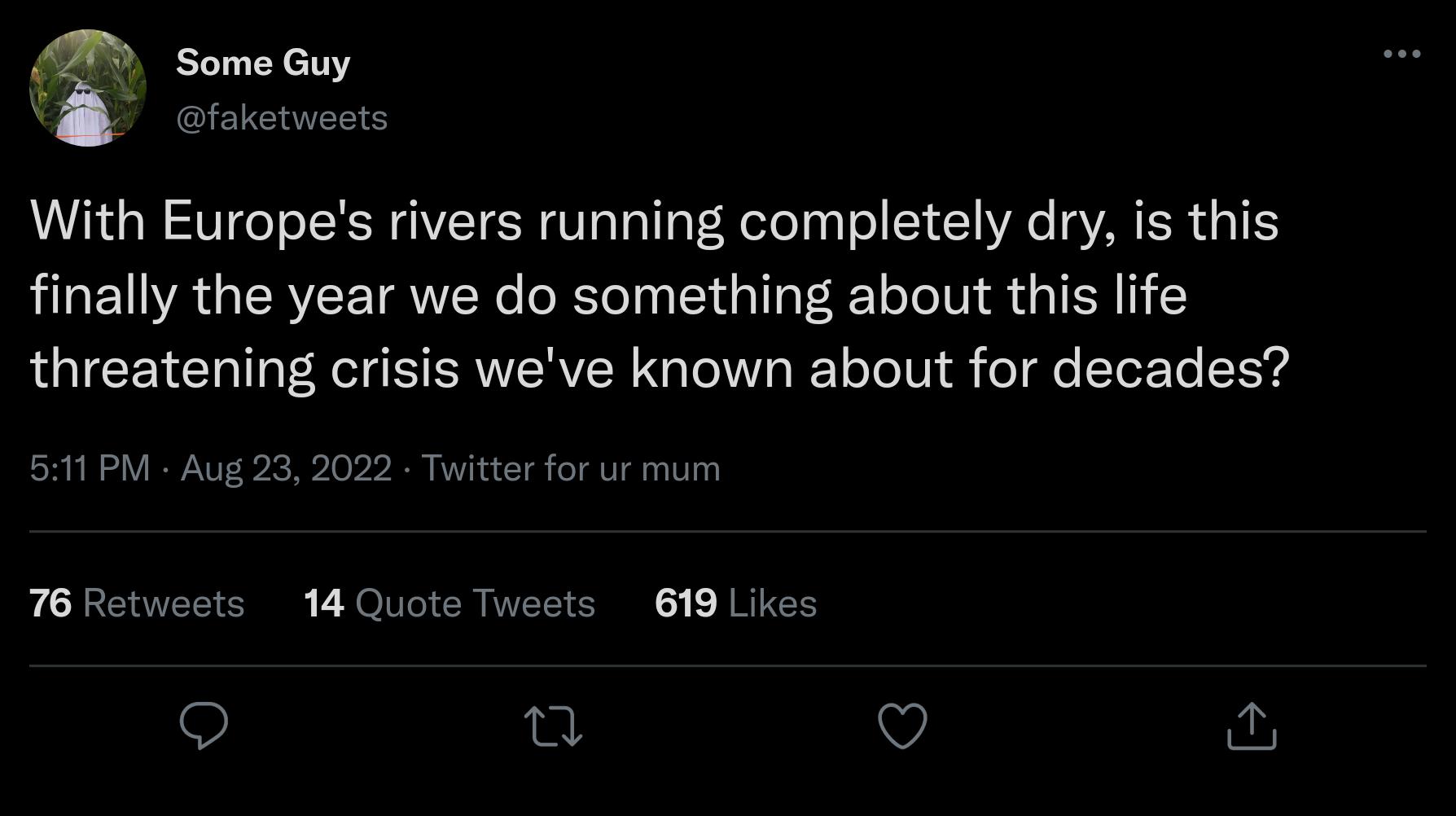Click the 619 Likes count
Image resolution: width=1456 pixels, height=816 pixels.
tap(733, 603)
